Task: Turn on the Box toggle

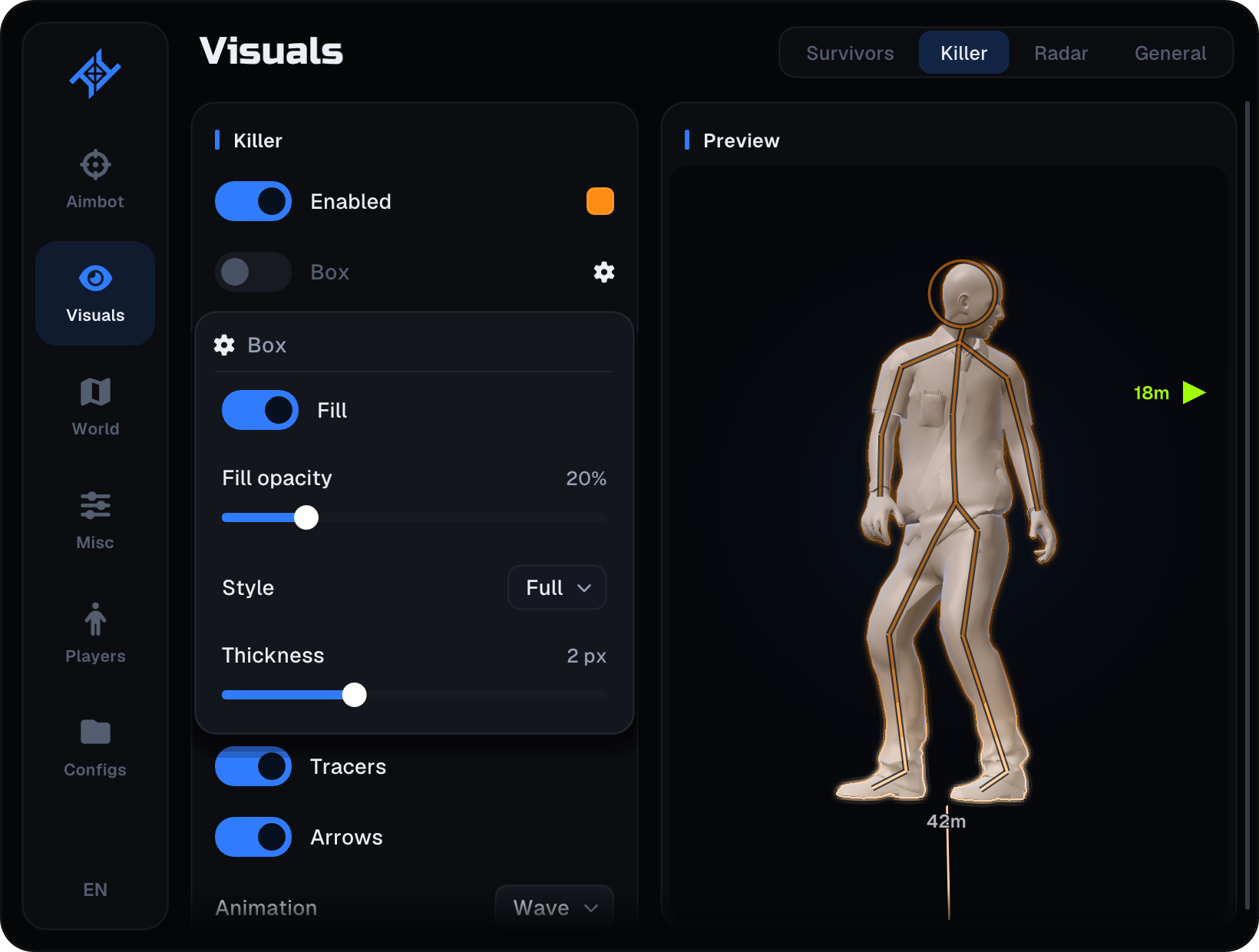Action: click(253, 272)
